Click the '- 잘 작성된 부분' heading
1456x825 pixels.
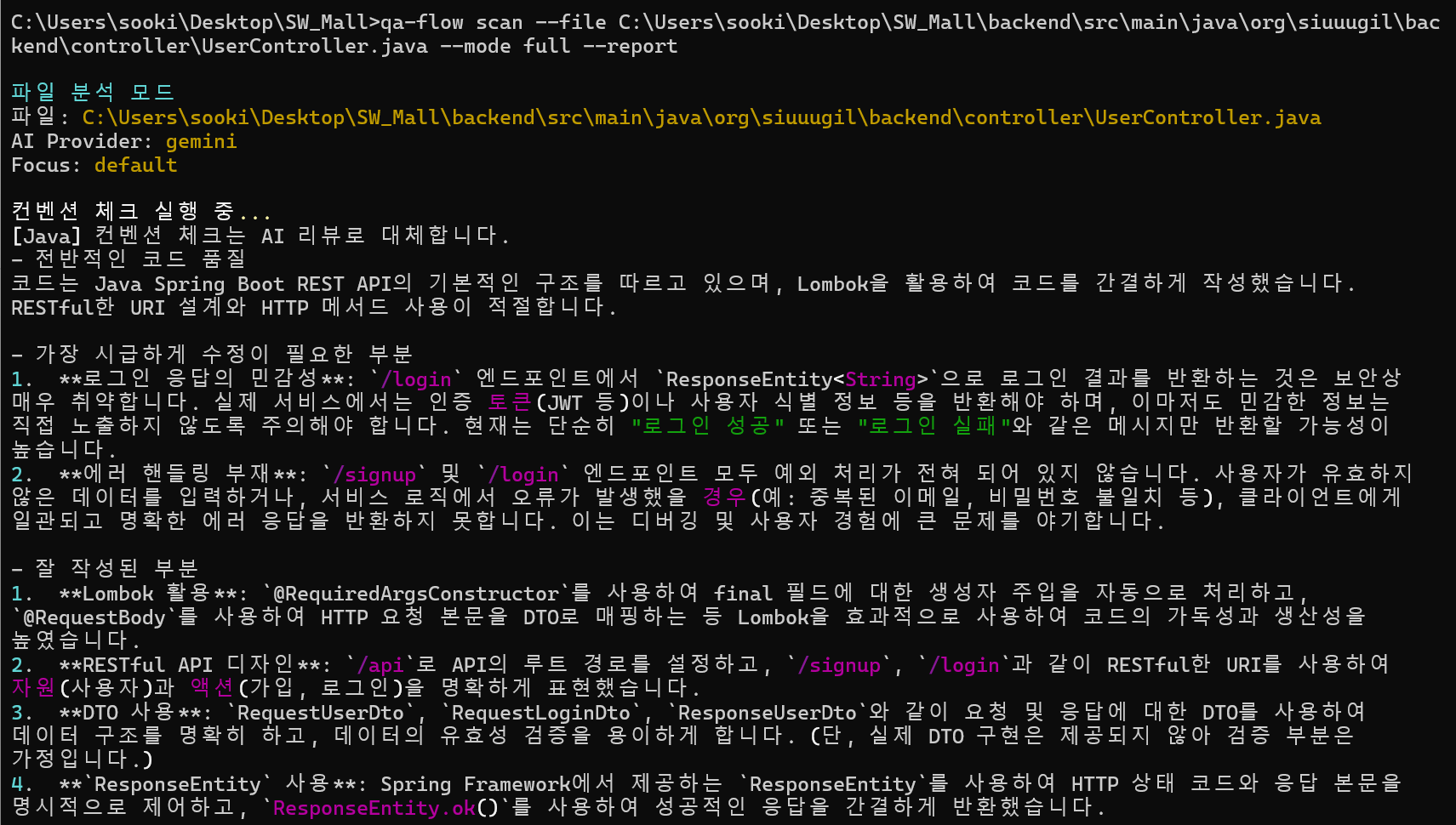[x=105, y=568]
